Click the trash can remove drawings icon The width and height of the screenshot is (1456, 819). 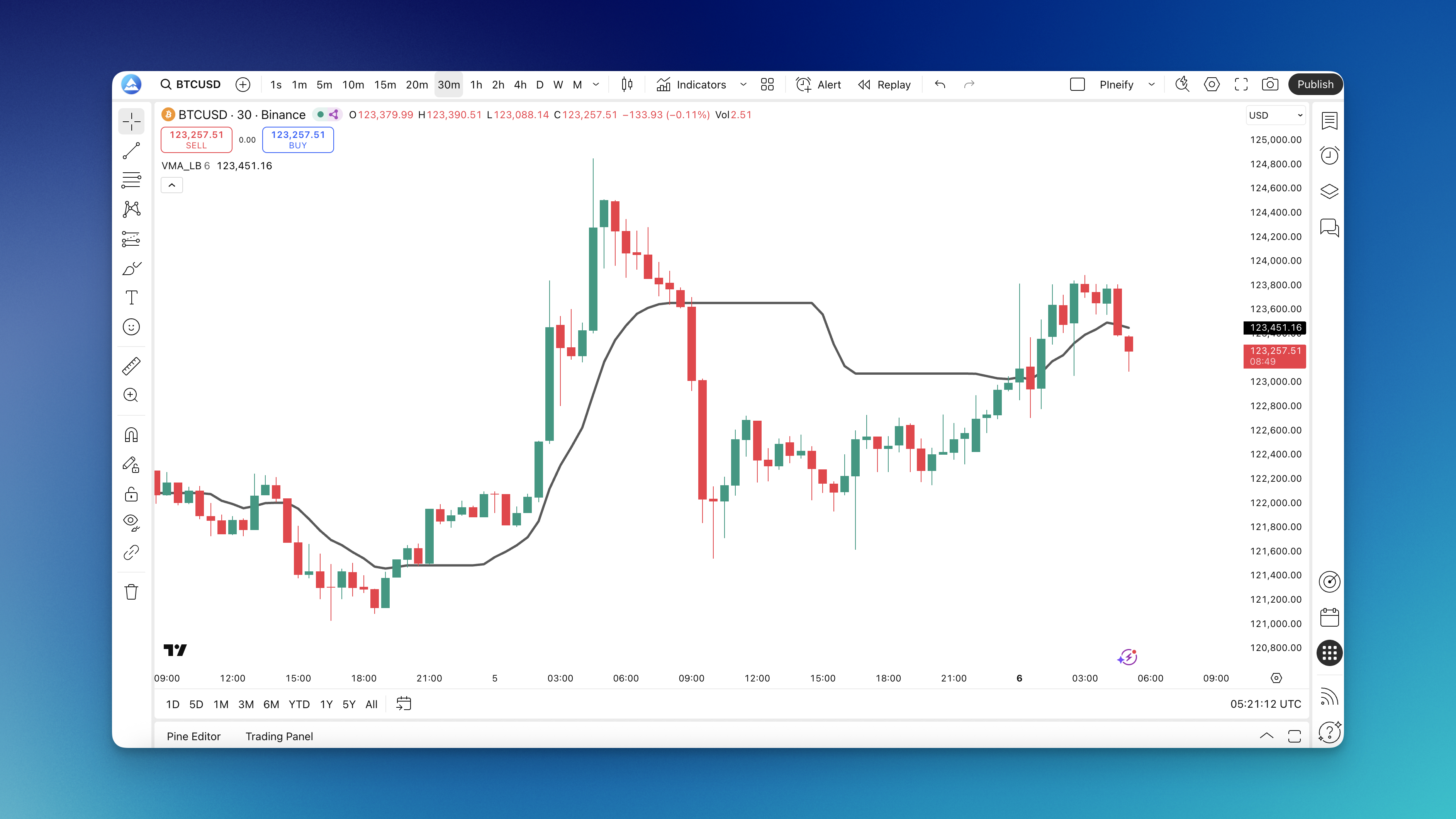[131, 592]
